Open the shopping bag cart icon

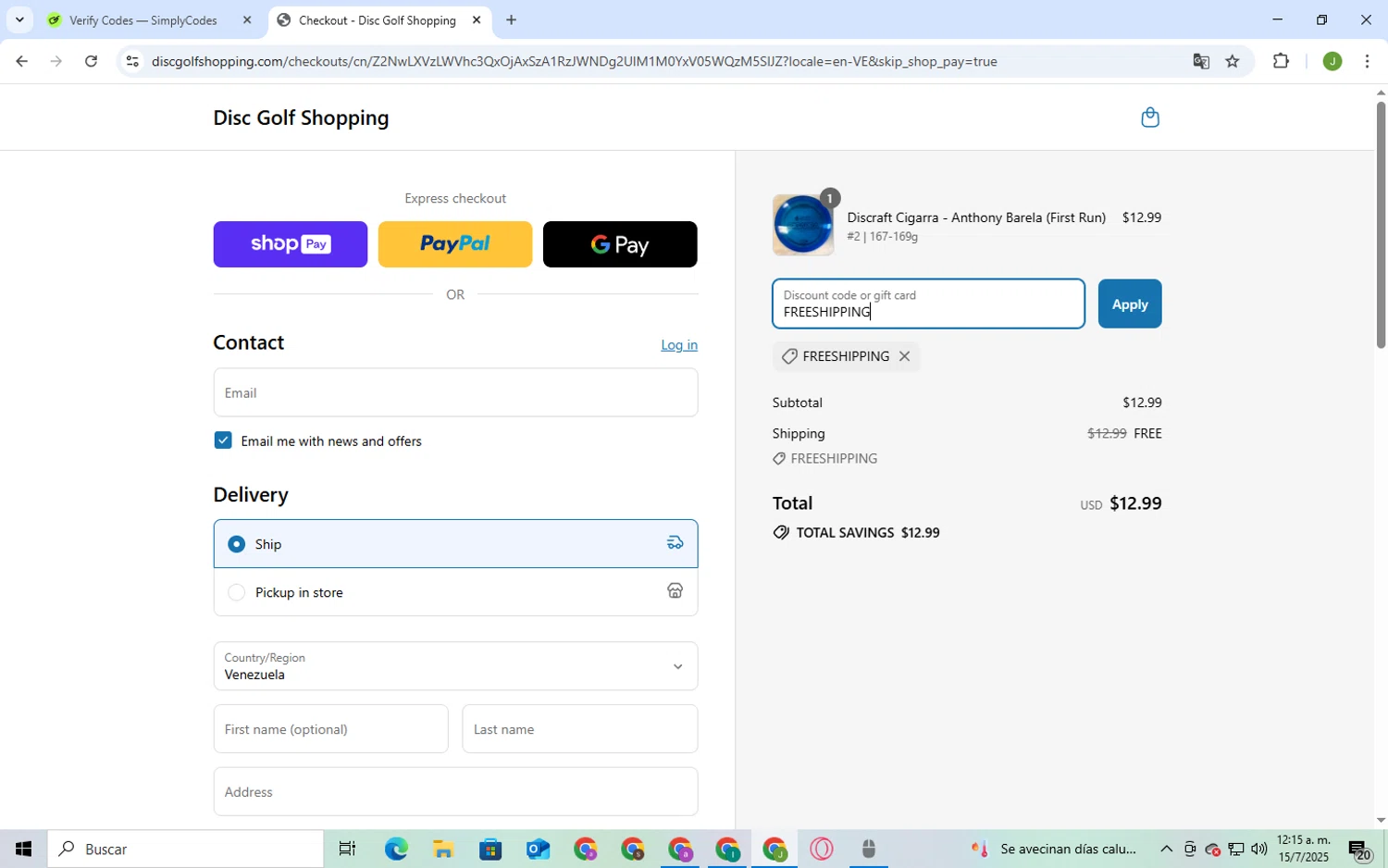1150,118
